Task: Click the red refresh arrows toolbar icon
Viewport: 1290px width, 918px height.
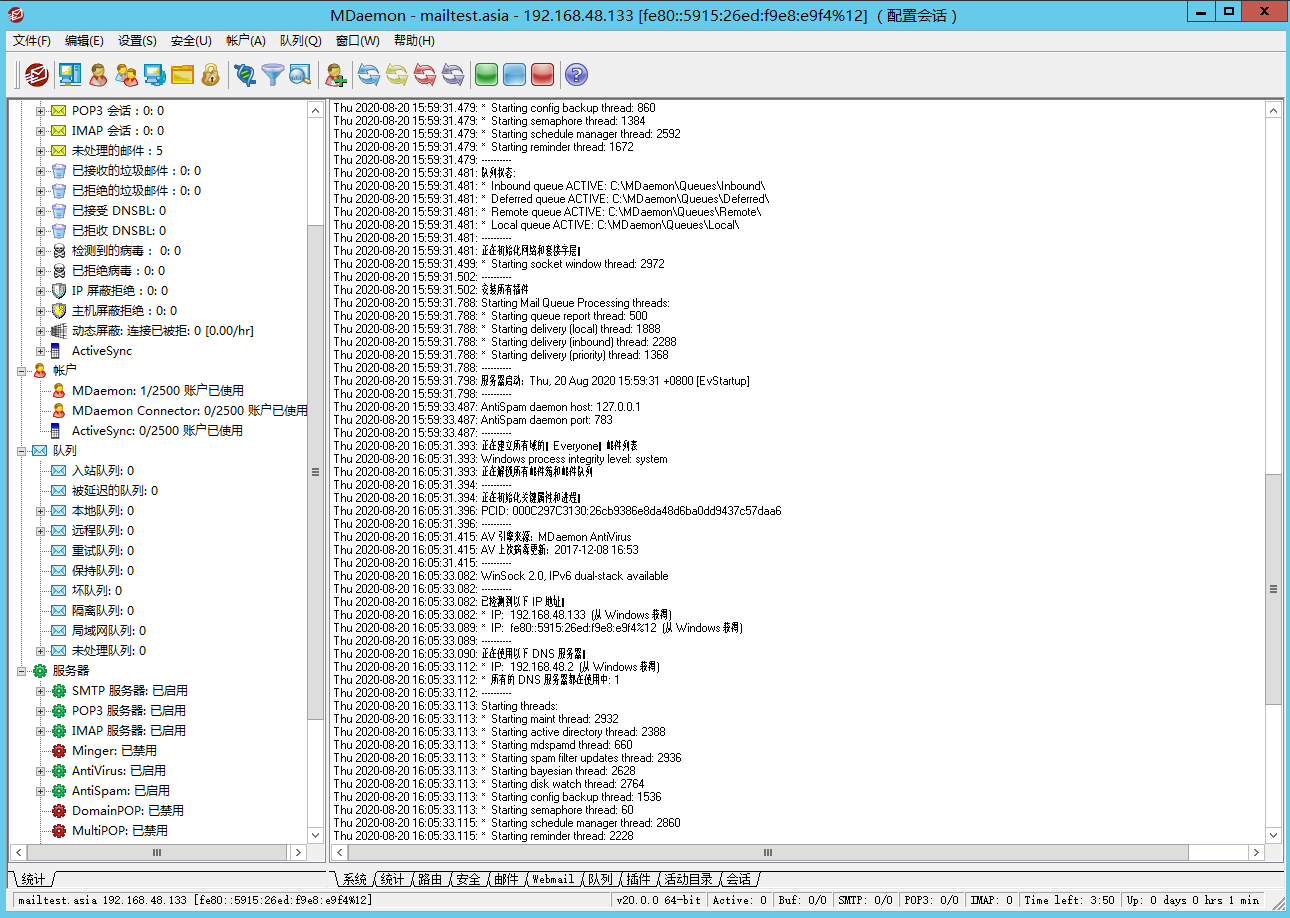Action: coord(425,74)
